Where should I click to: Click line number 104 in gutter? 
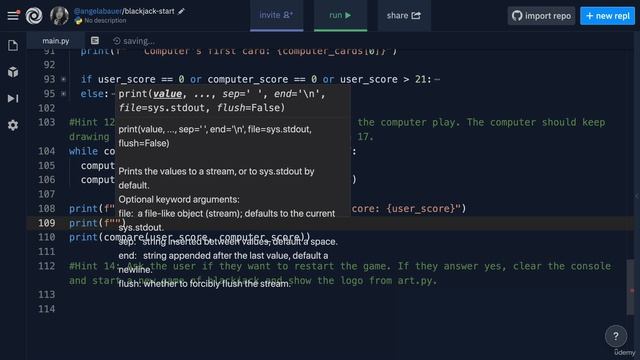(47, 151)
